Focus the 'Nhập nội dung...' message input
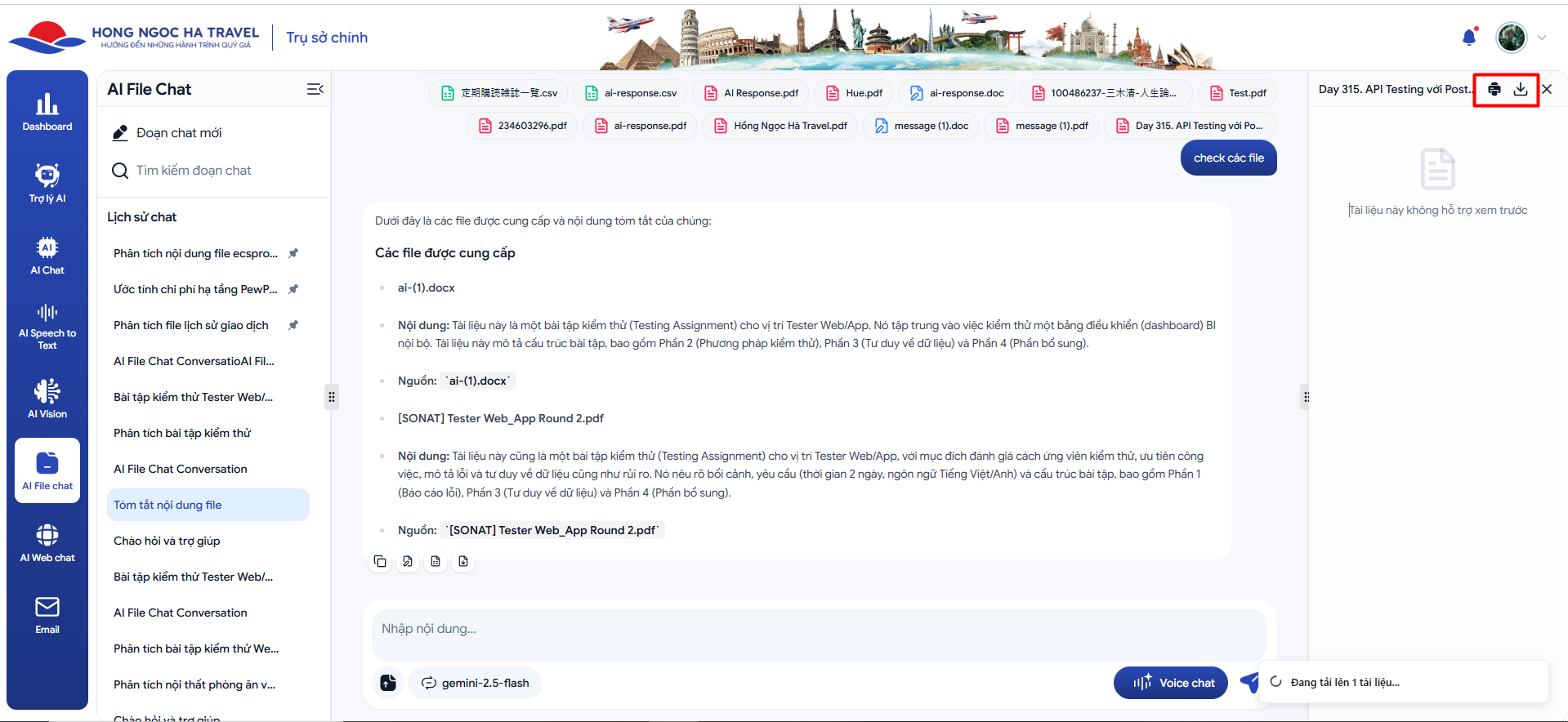Viewport: 1568px width, 722px height. 817,629
